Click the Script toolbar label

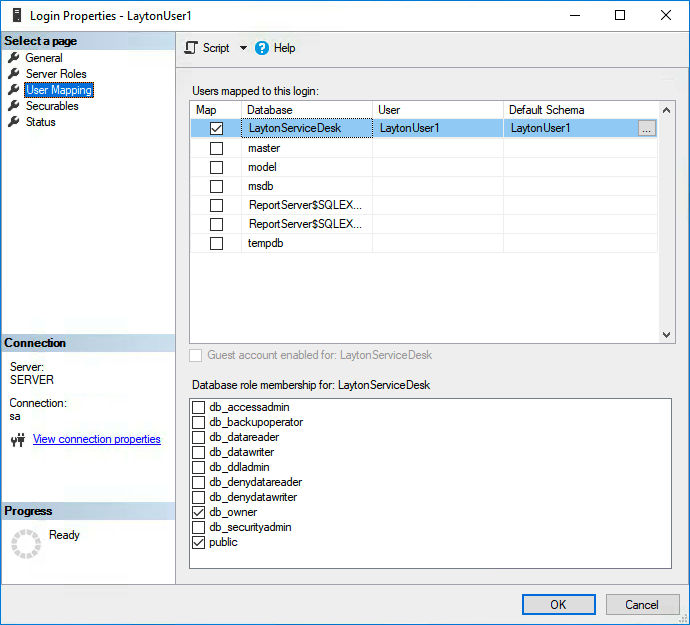[216, 48]
